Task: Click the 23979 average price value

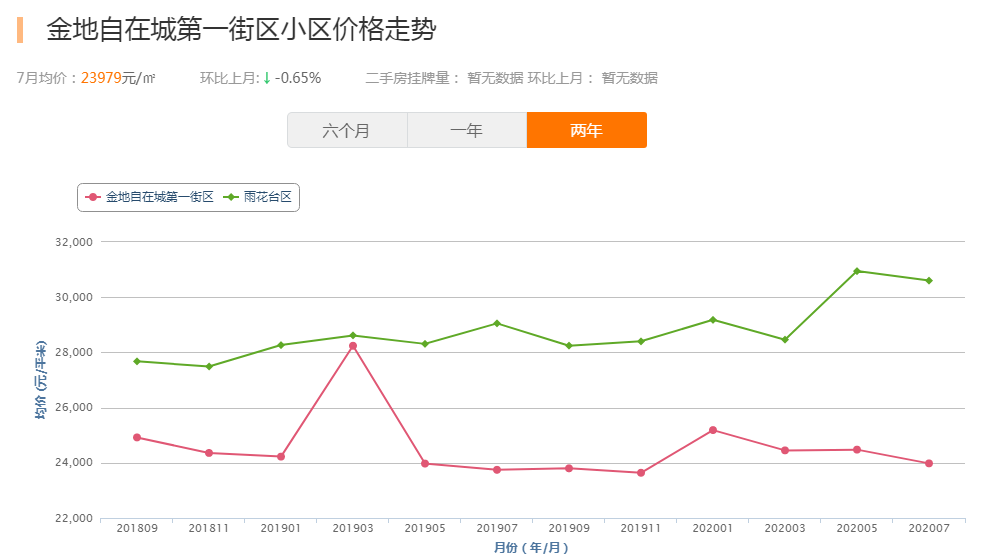Action: coord(101,78)
